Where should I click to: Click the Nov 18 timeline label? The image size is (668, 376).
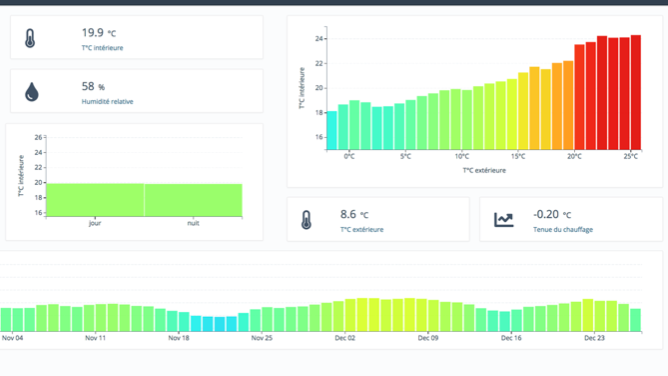[179, 338]
